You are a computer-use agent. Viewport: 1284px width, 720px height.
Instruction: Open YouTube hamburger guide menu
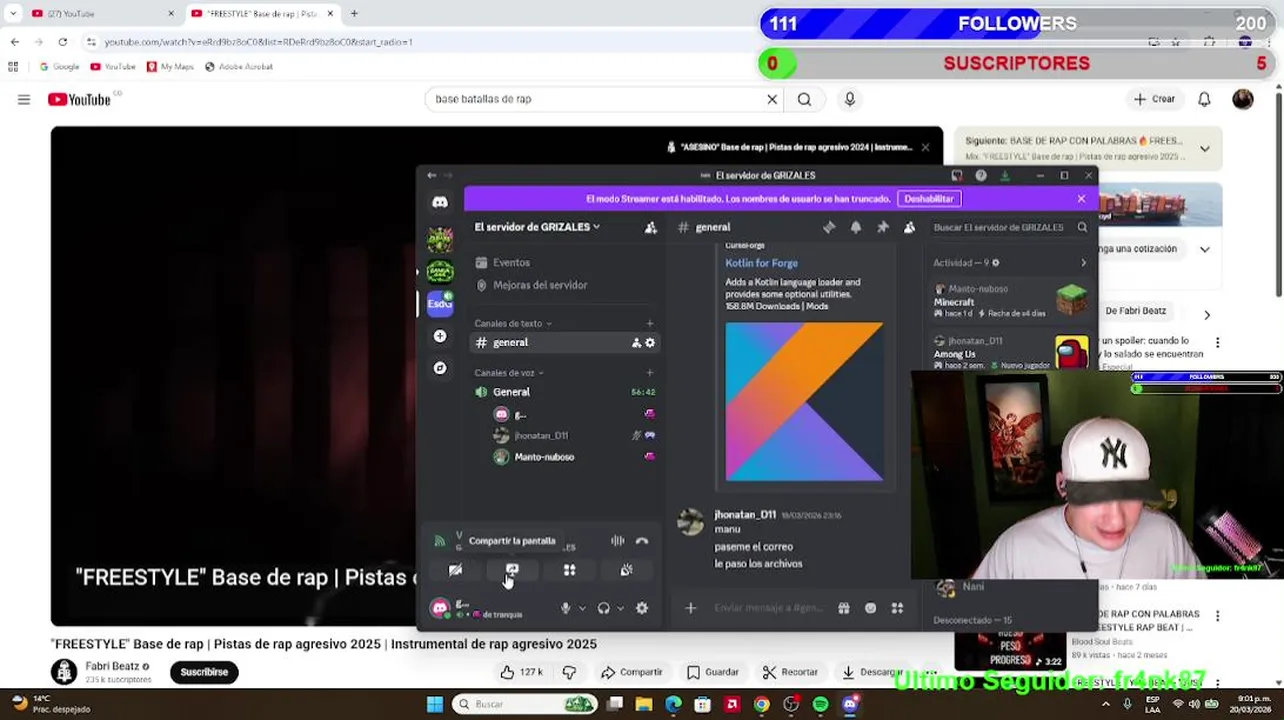click(x=24, y=99)
